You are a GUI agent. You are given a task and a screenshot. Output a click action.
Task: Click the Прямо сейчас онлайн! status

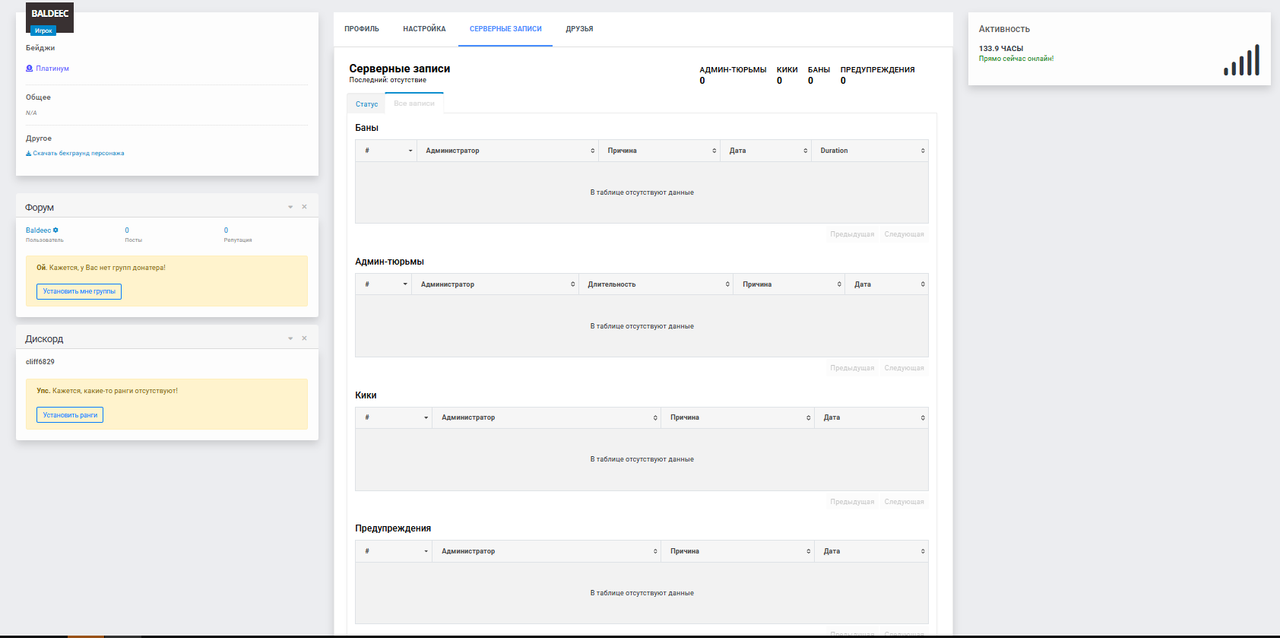[x=1016, y=59]
